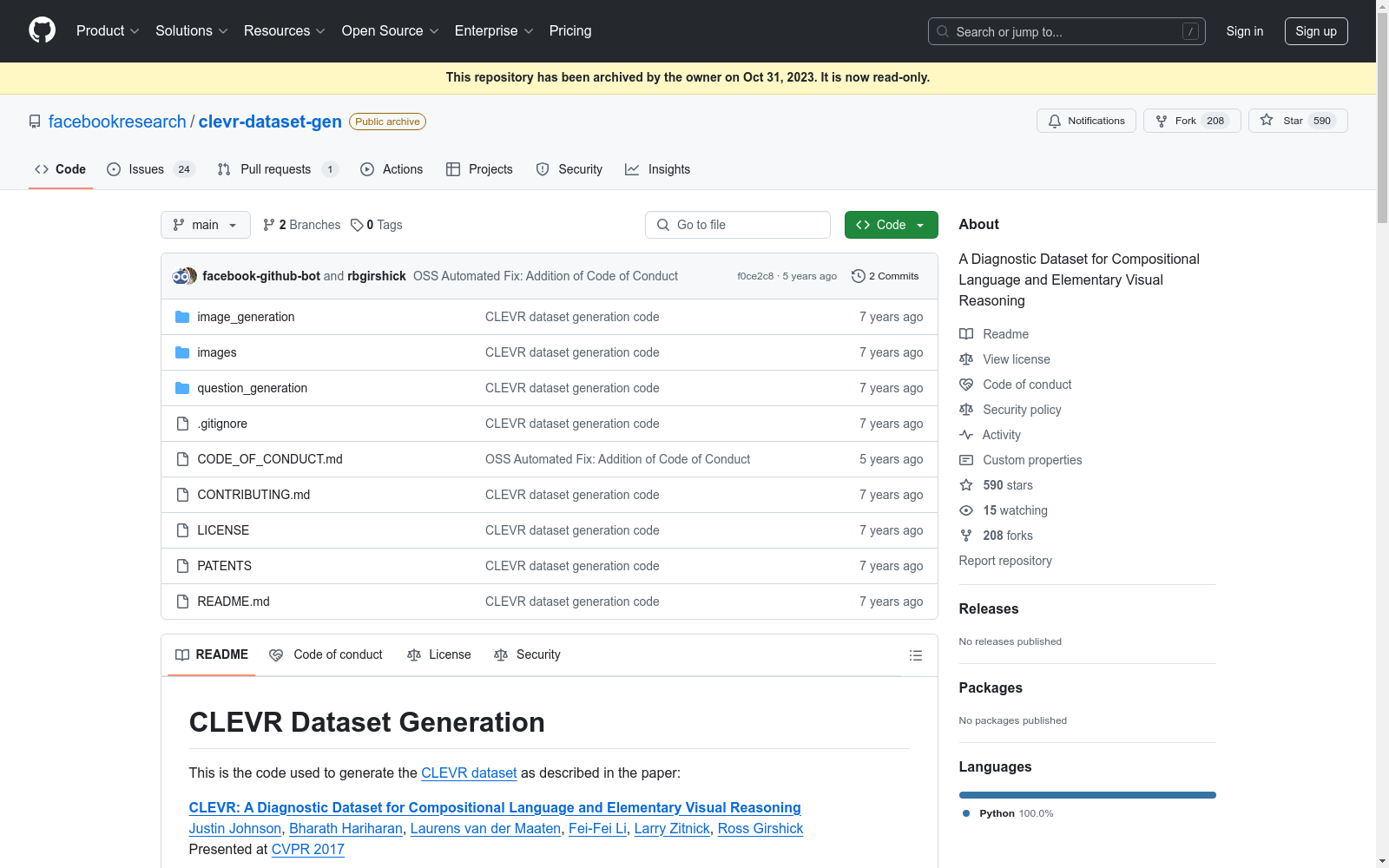Click the Sign in link
Image resolution: width=1389 pixels, height=868 pixels.
tap(1245, 31)
